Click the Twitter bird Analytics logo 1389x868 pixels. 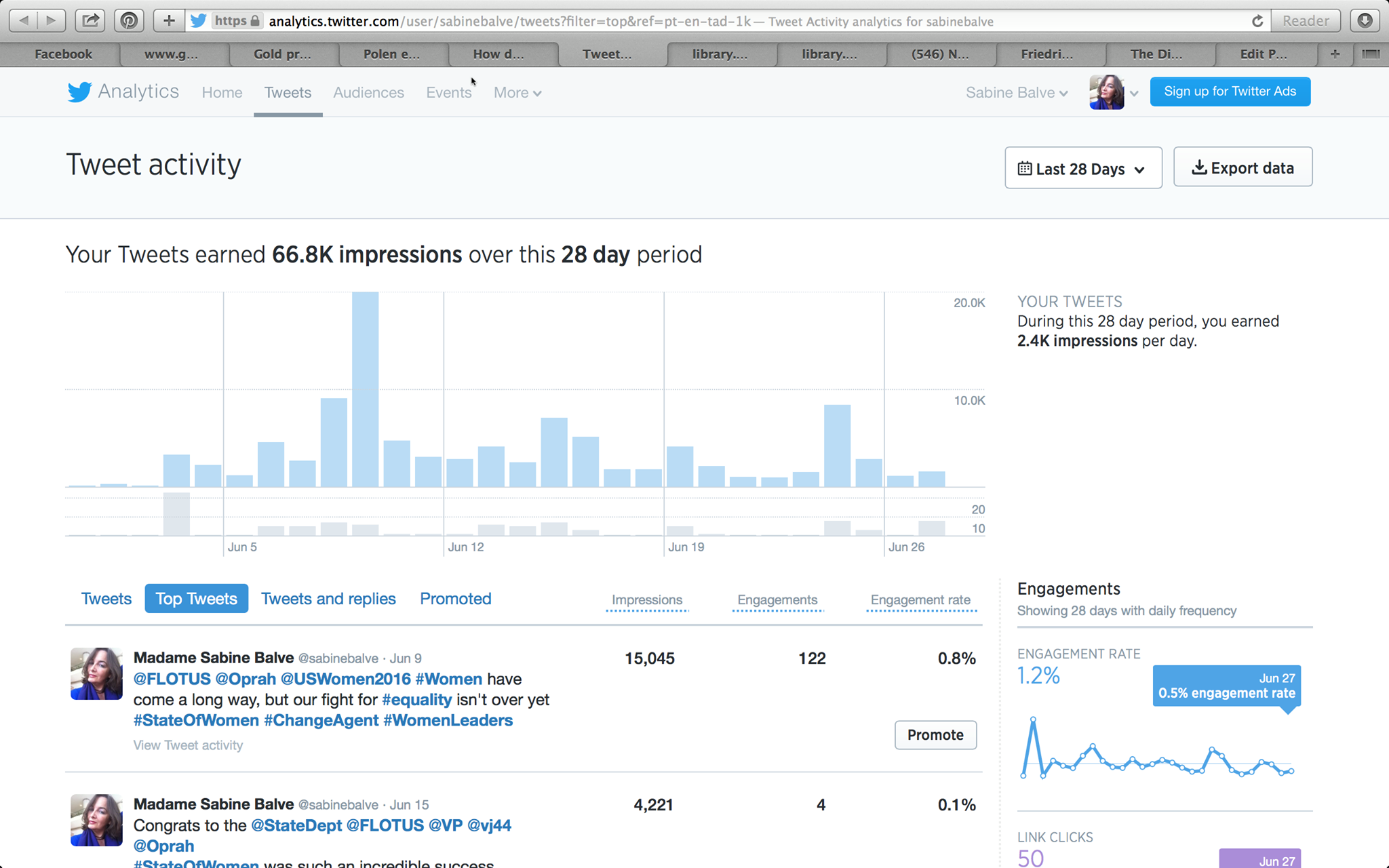tap(79, 92)
